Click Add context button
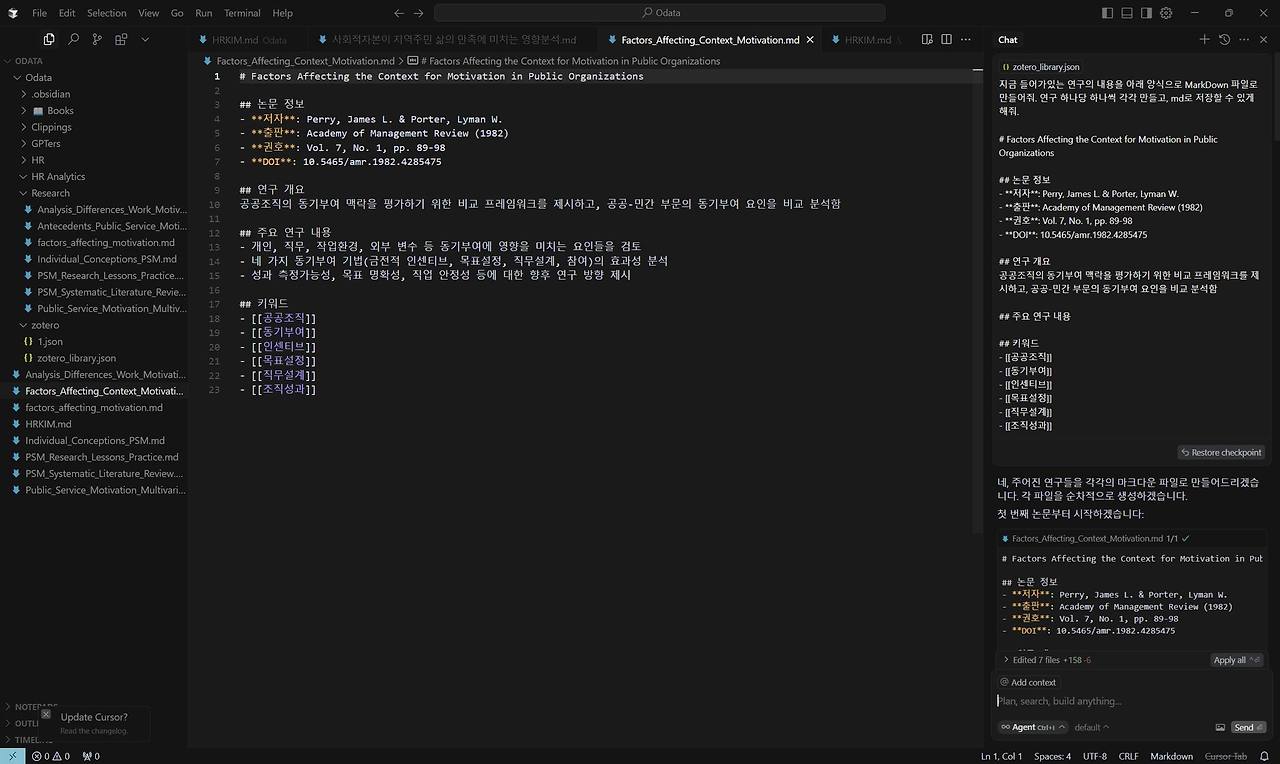Screen dimensions: 1280x764 (x=1028, y=682)
